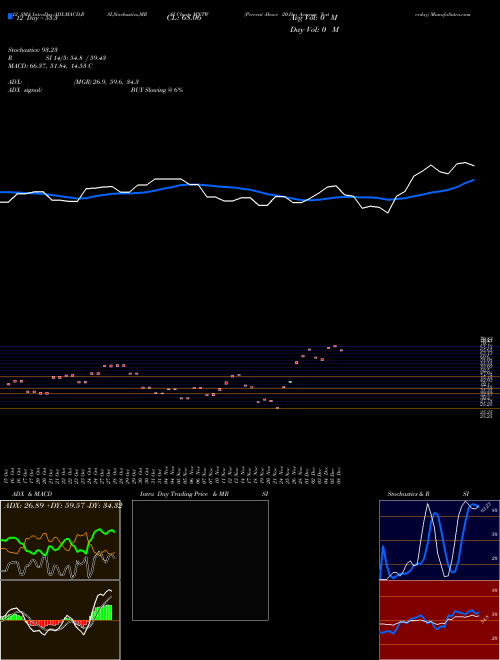Open the MACD histogram chart panel

click(60, 620)
